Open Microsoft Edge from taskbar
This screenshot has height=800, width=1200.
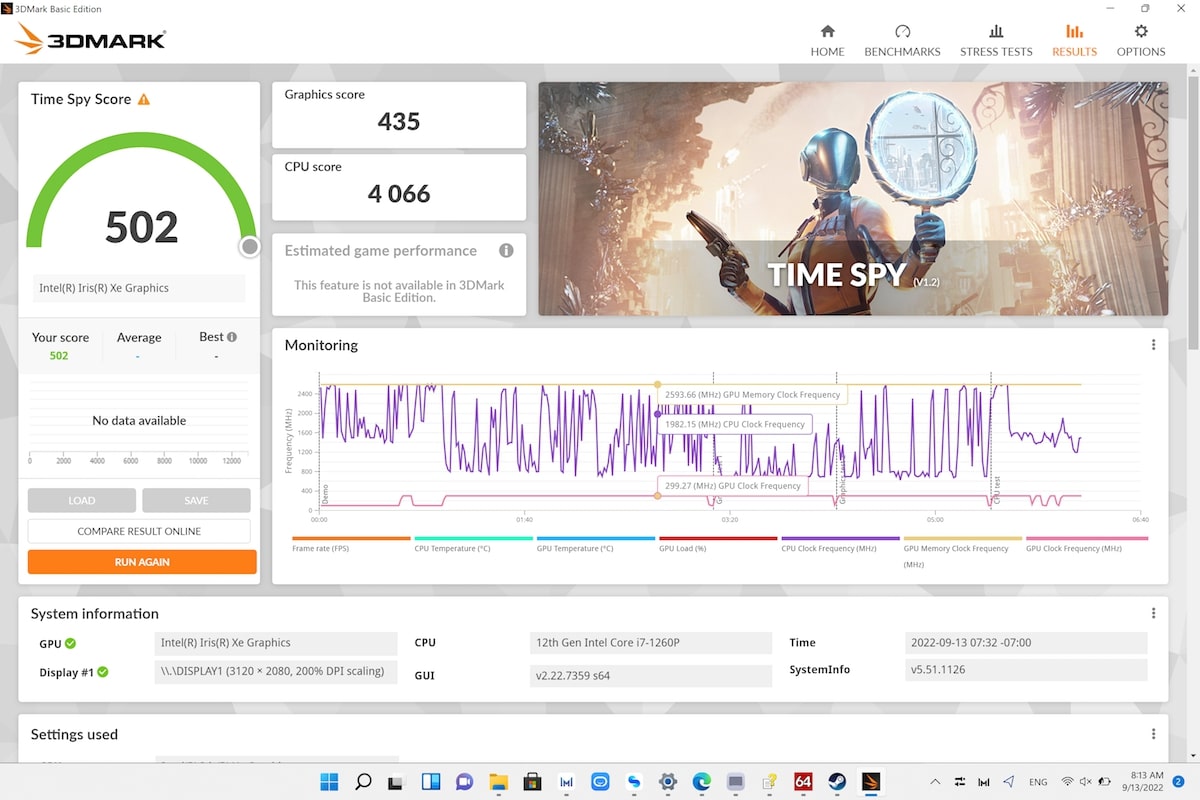click(x=701, y=781)
